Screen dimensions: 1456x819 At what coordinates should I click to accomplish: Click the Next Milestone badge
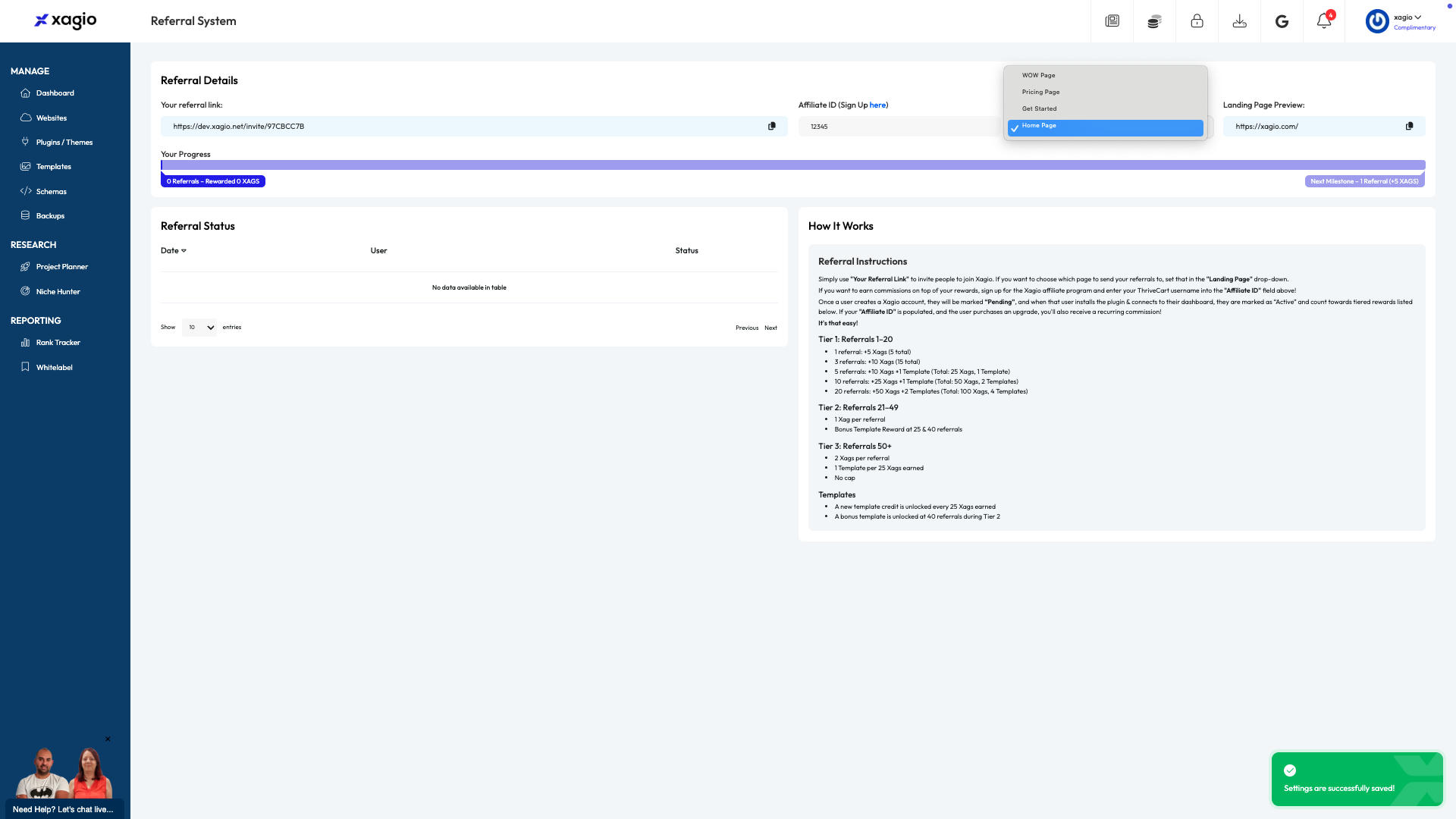[1364, 181]
